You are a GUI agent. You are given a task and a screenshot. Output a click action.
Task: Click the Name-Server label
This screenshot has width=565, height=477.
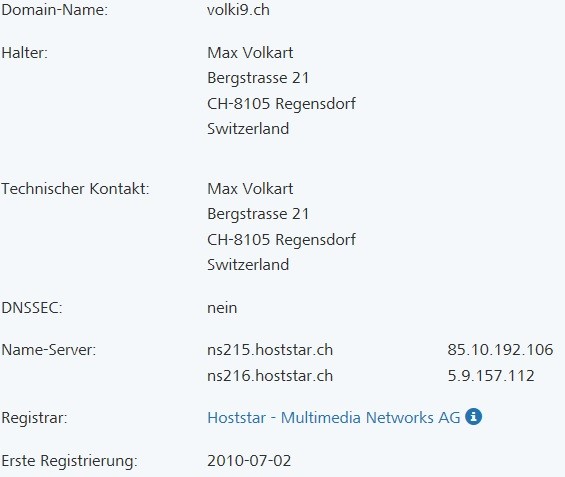pyautogui.click(x=49, y=350)
